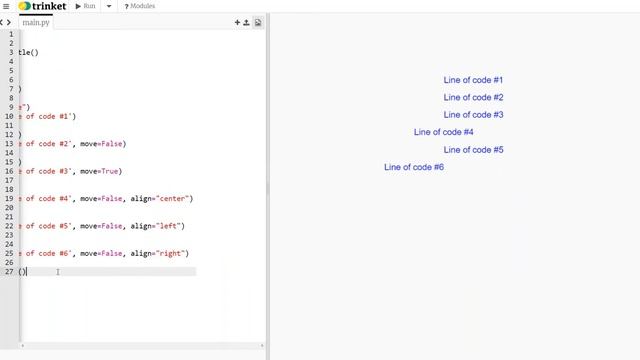Click output text 'Line of code #4'
This screenshot has height=360, width=640.
(x=444, y=132)
